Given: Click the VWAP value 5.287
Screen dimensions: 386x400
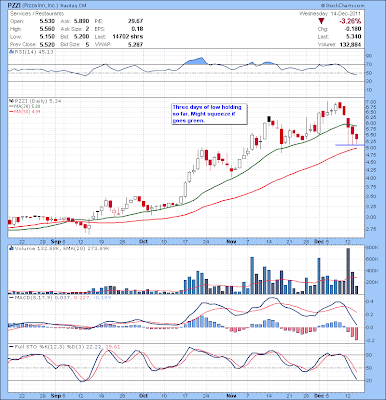Looking at the screenshot, I should click(x=136, y=44).
